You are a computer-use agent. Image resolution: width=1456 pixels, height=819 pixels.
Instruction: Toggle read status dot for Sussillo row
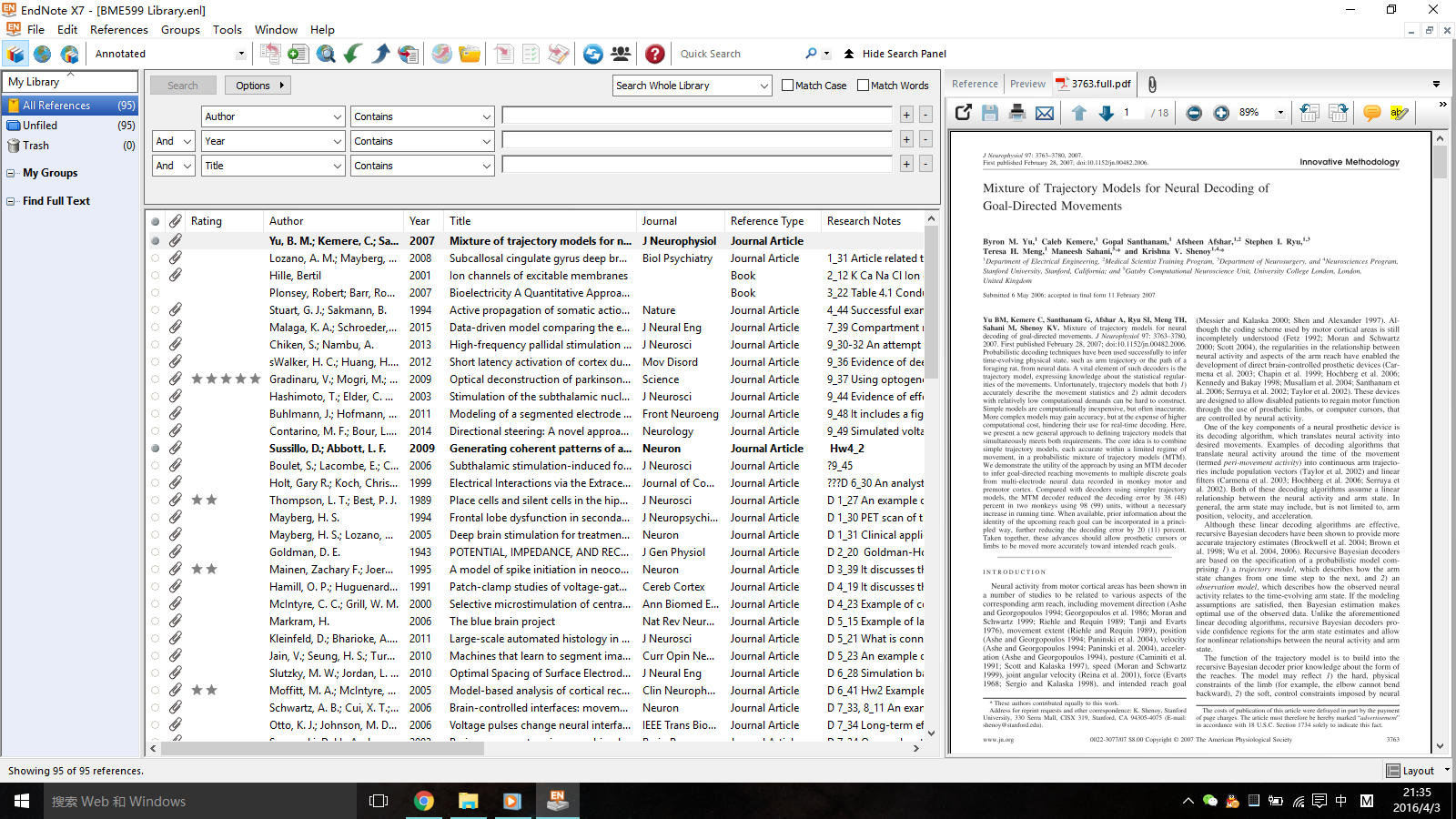156,449
